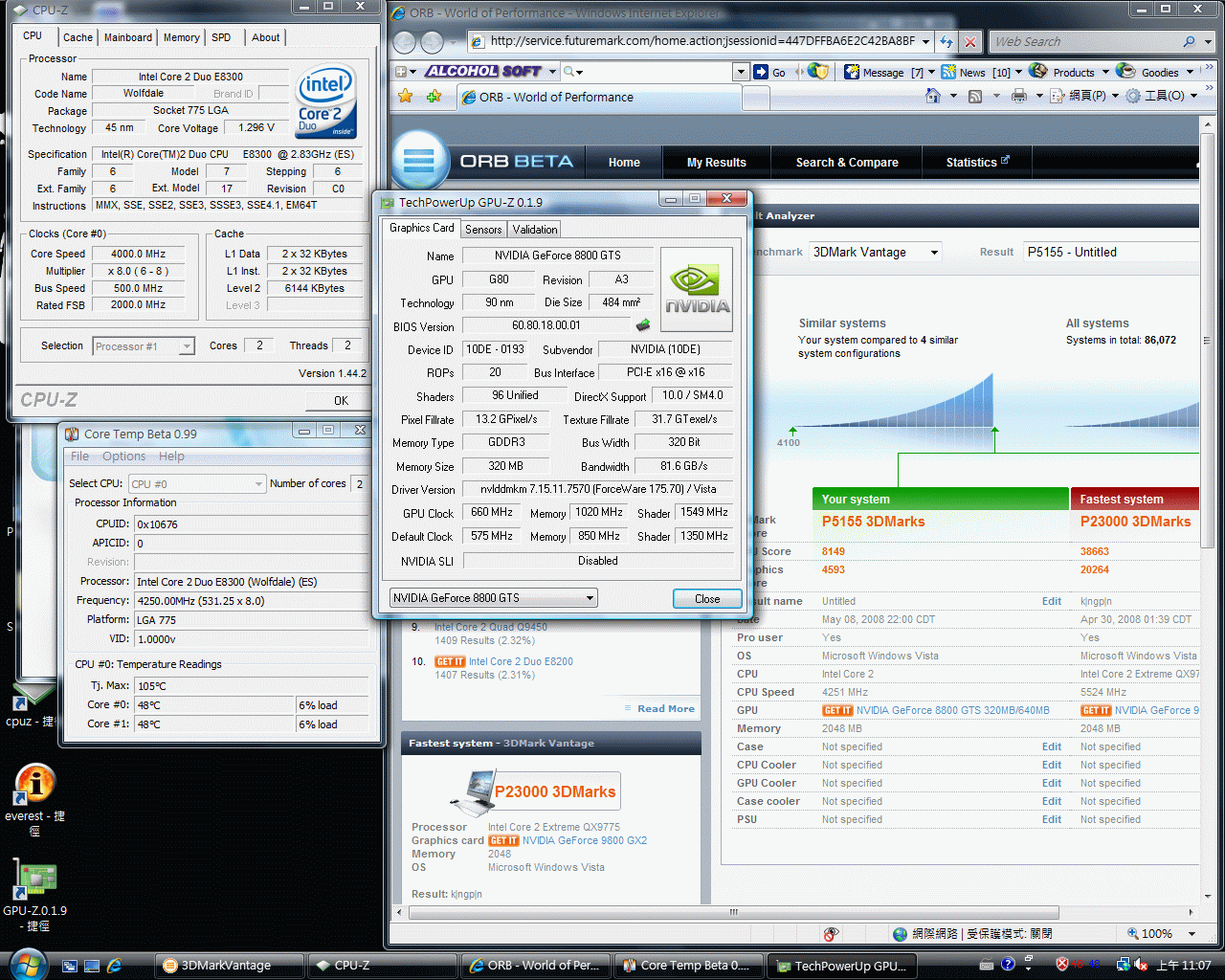1225x980 pixels.
Task: Open Search & Compare in ORB navigation
Action: [847, 163]
